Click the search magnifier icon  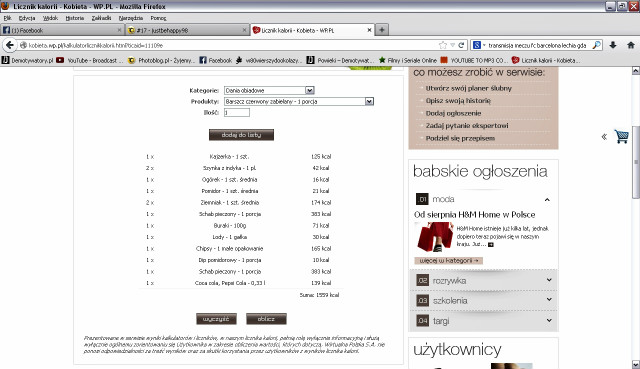(x=597, y=45)
